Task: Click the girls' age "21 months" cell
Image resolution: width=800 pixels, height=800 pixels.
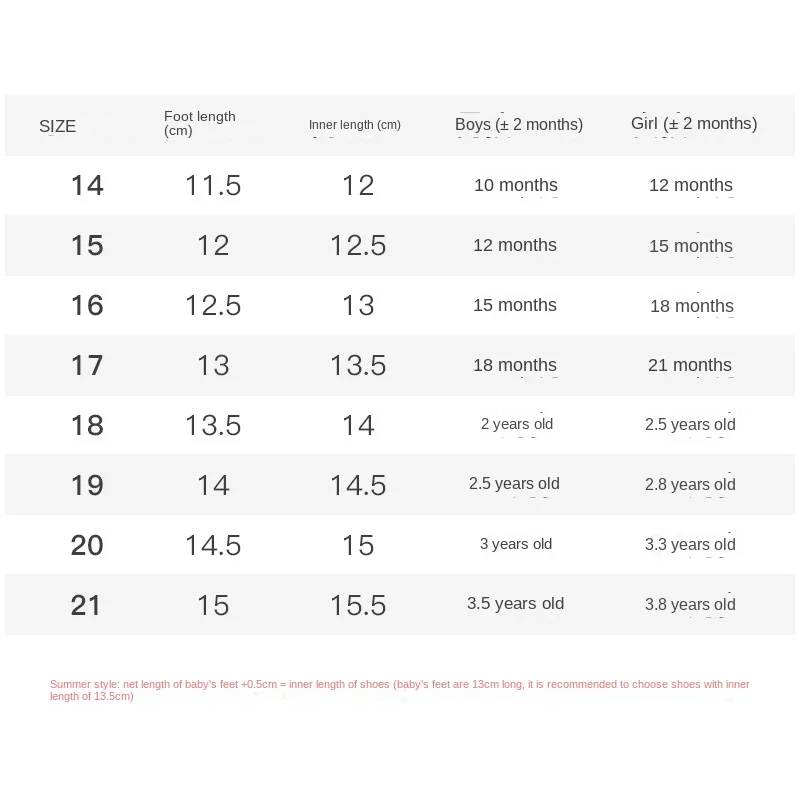Action: [x=690, y=365]
